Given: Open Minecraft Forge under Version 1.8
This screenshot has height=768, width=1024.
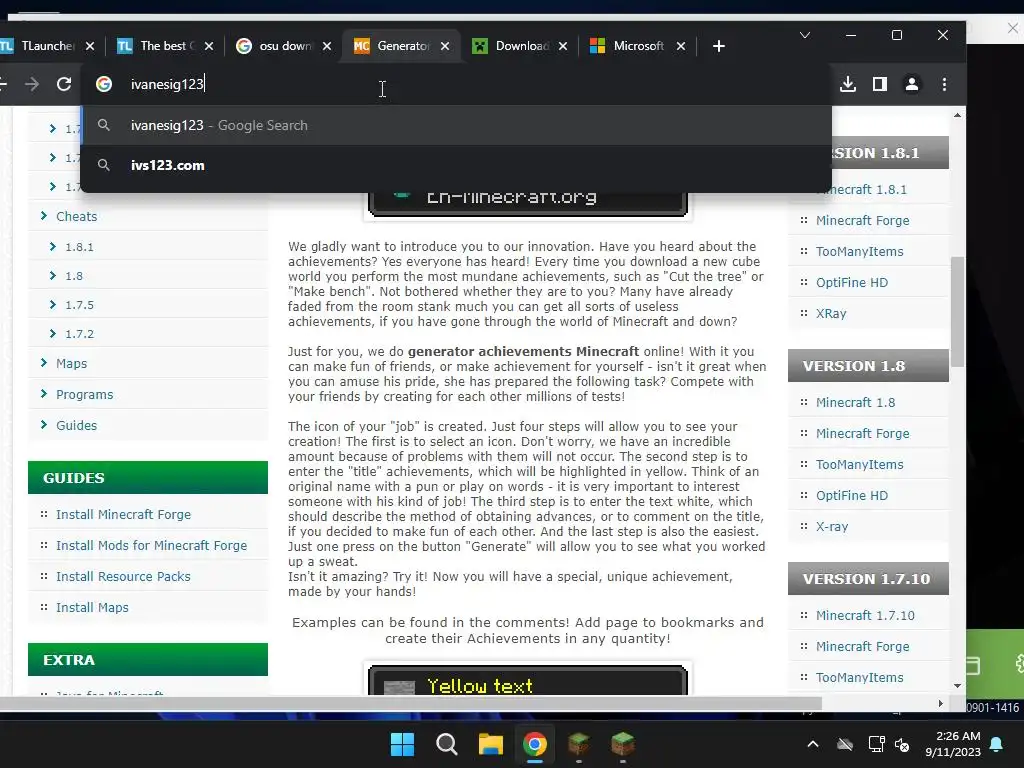Looking at the screenshot, I should coord(863,434).
